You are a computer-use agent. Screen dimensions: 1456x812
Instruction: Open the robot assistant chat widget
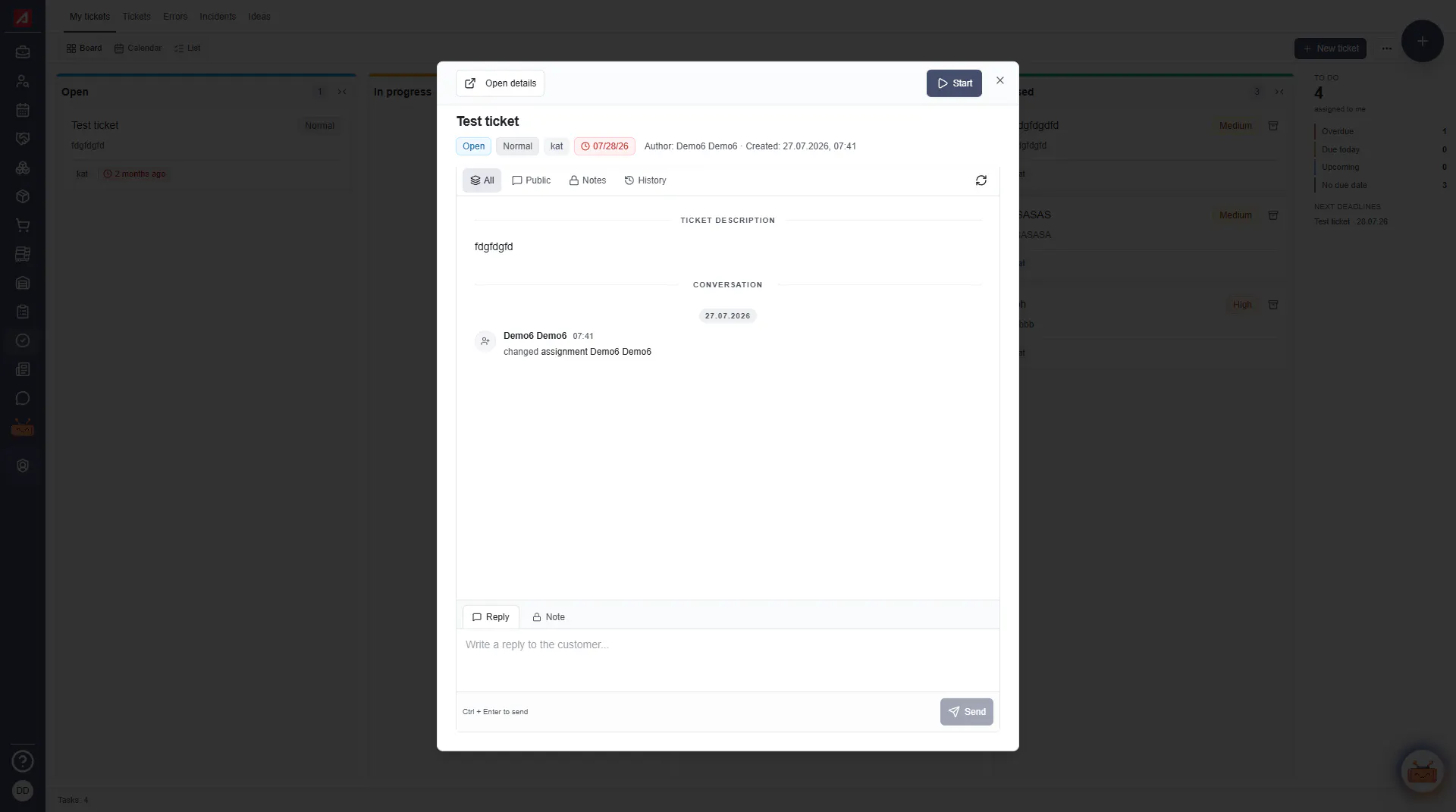click(1422, 772)
